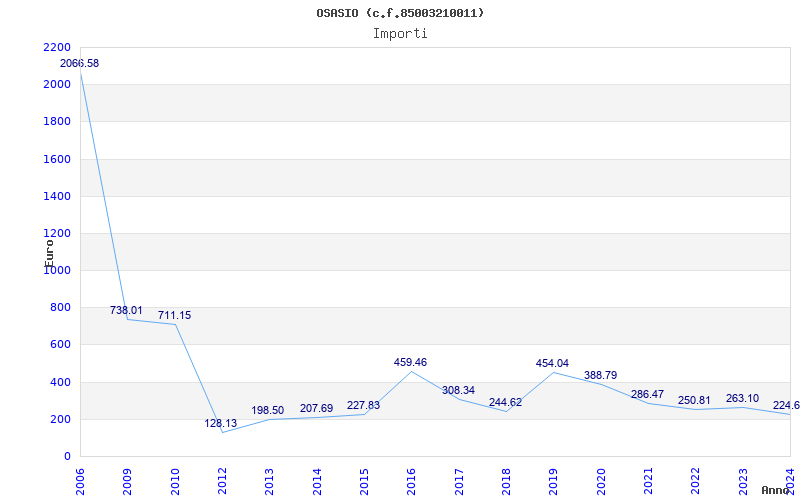Select the 250.81 data label
This screenshot has width=800, height=500.
(694, 401)
